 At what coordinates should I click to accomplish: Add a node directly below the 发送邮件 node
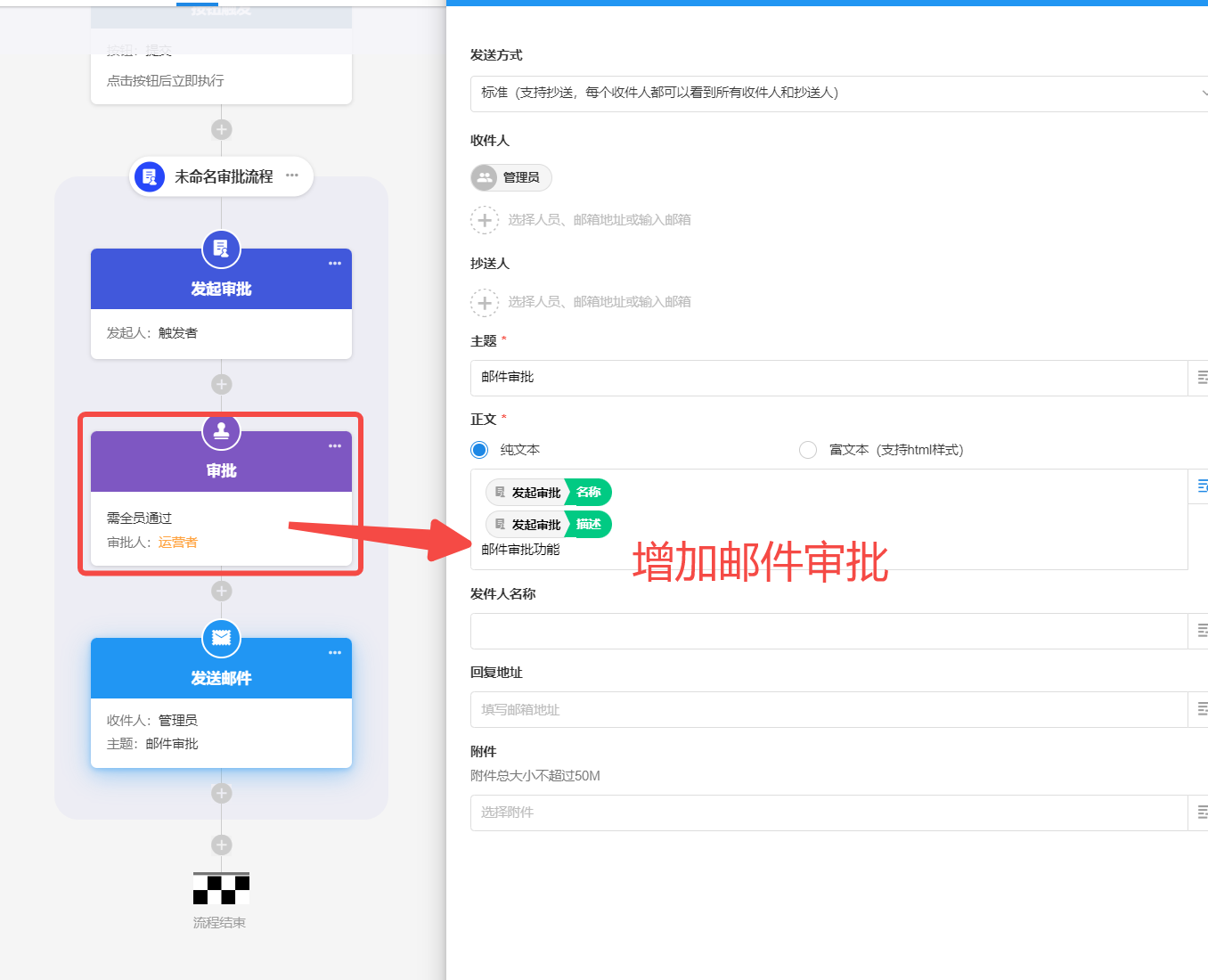(222, 793)
